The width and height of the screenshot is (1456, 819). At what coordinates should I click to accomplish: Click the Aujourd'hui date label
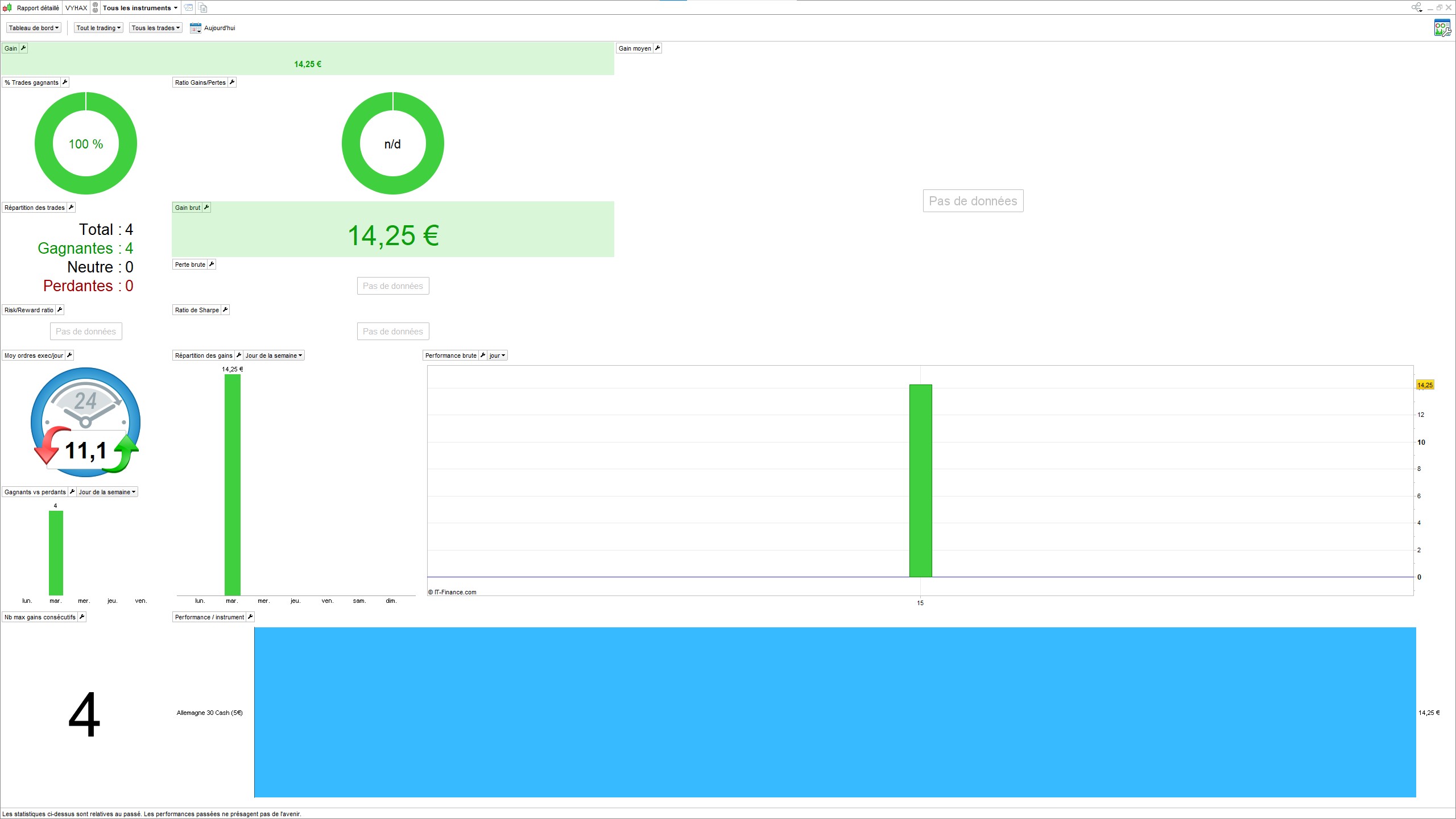(220, 28)
